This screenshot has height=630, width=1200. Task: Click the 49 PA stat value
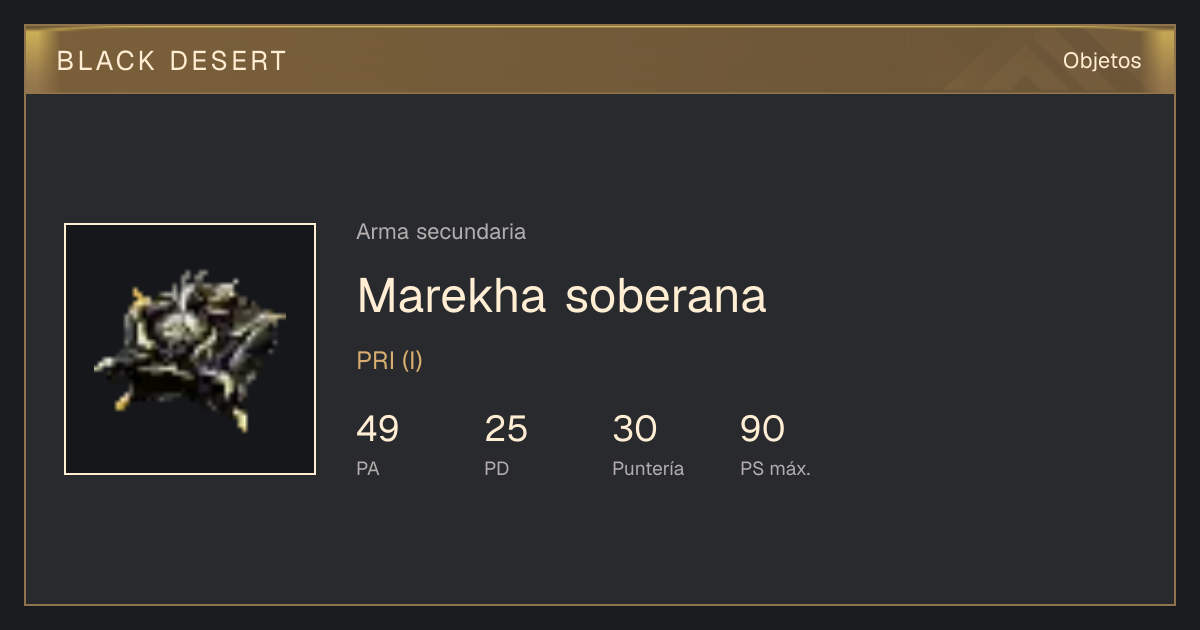coord(378,429)
